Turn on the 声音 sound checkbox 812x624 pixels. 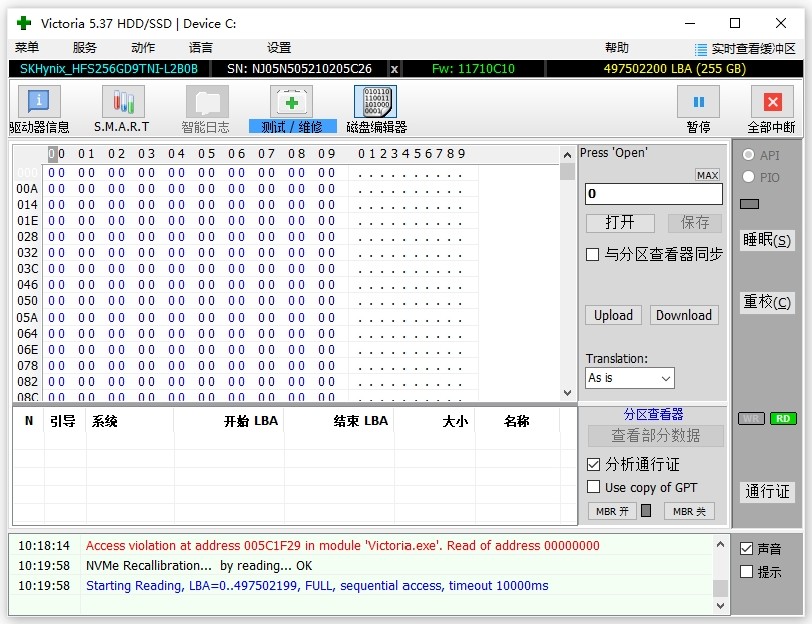746,549
